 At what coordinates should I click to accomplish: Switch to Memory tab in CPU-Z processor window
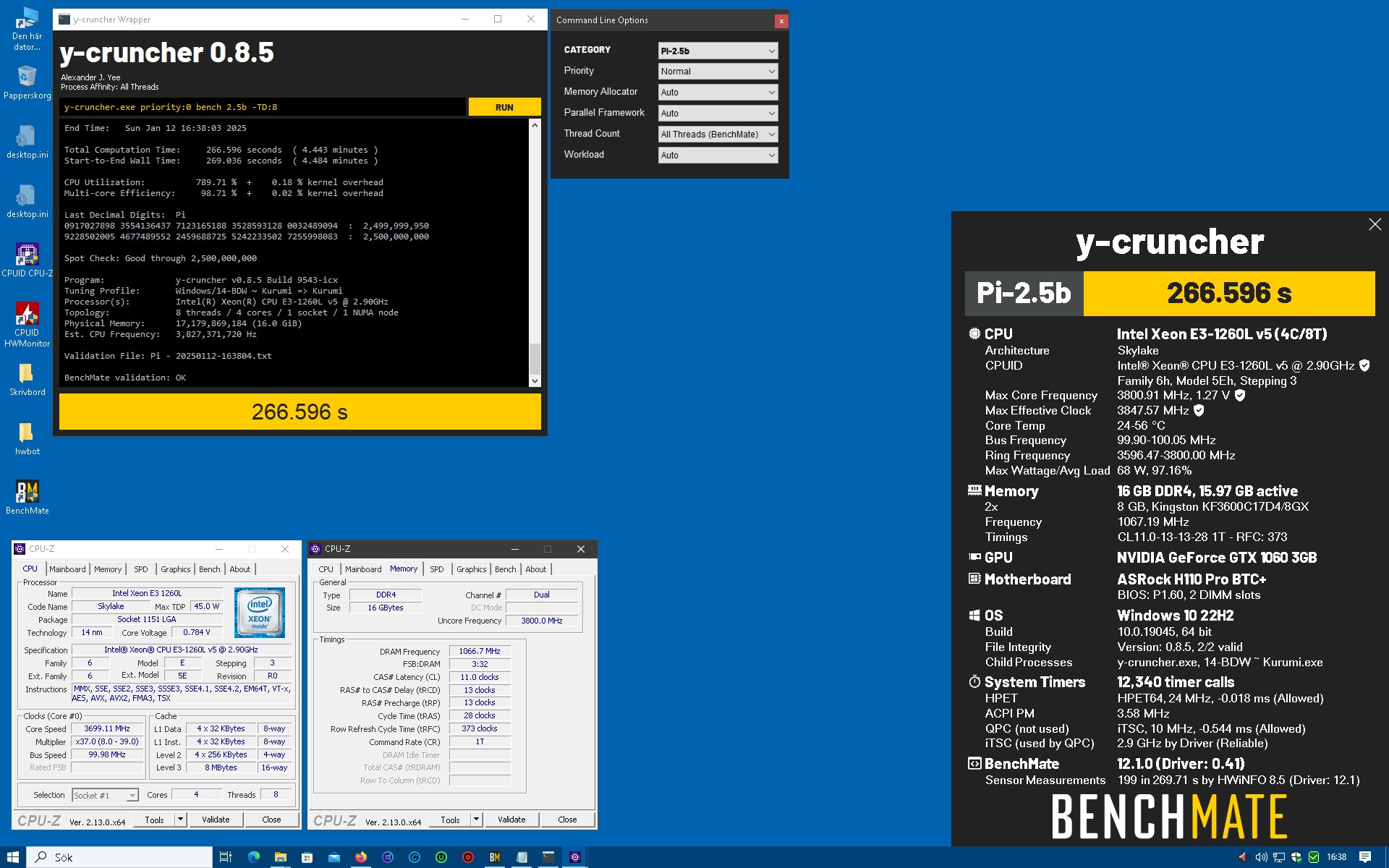108,569
